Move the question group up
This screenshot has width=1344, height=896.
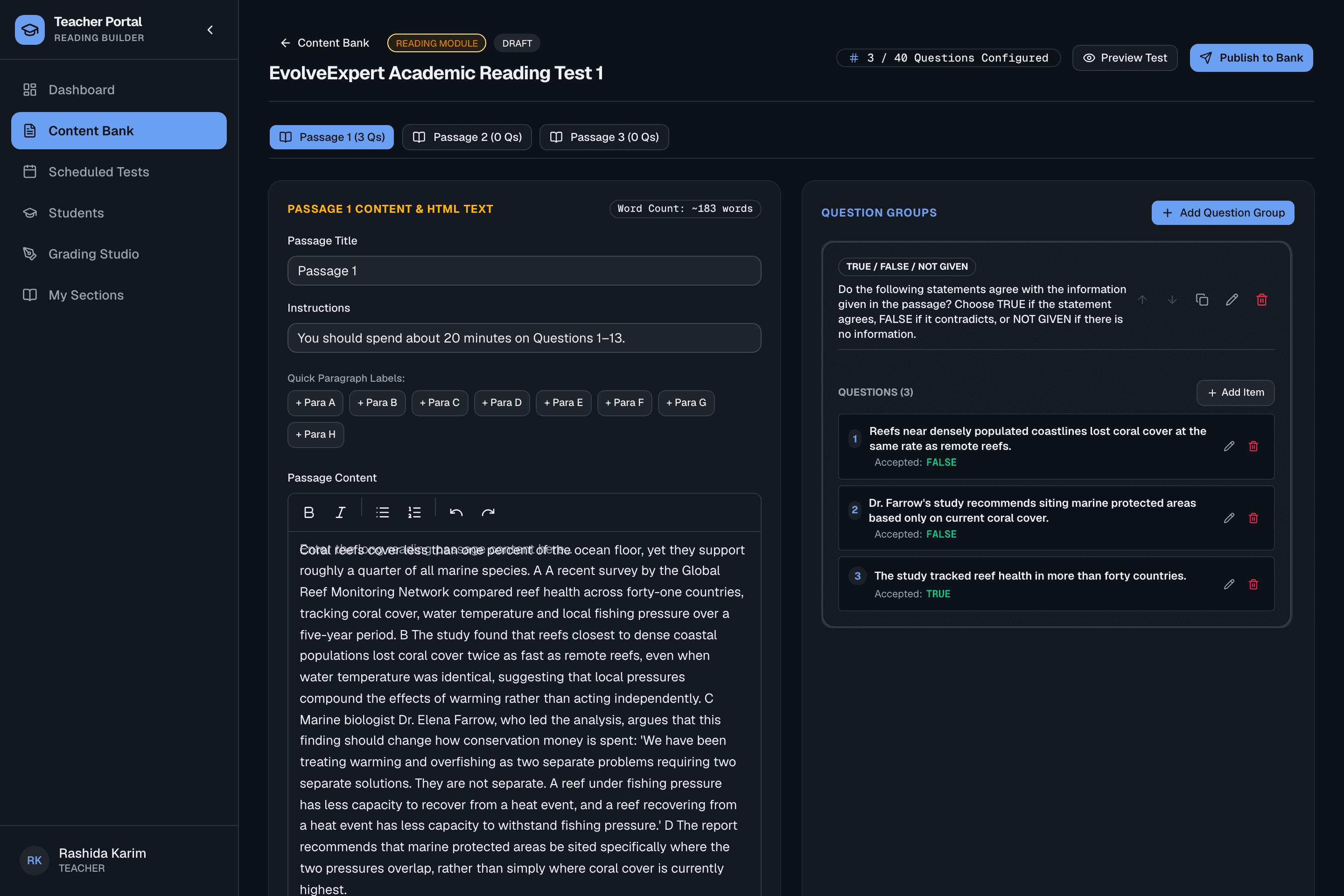point(1142,300)
